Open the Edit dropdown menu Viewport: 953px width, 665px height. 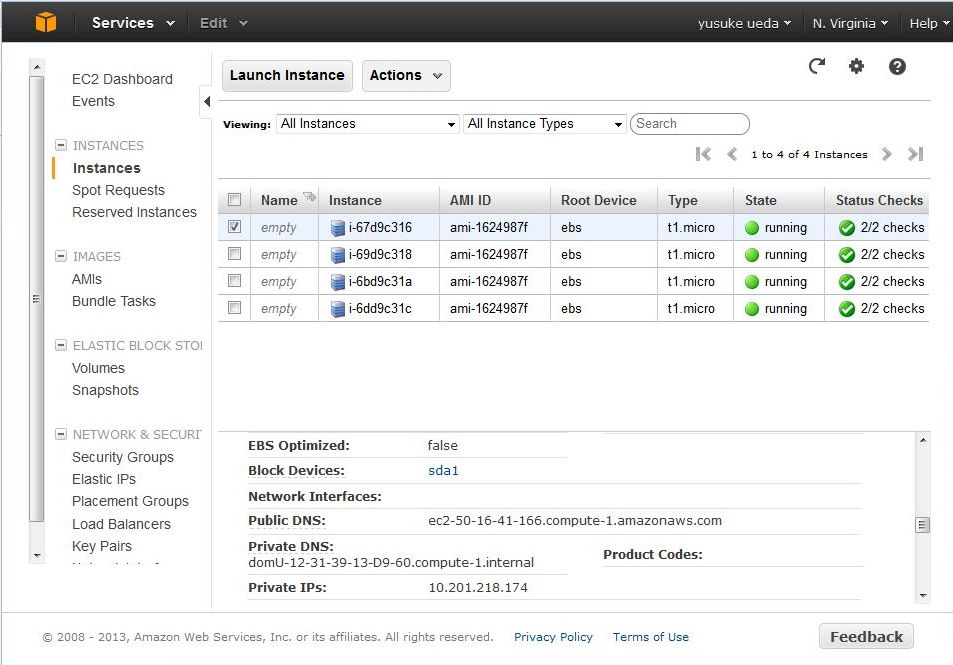pyautogui.click(x=224, y=23)
